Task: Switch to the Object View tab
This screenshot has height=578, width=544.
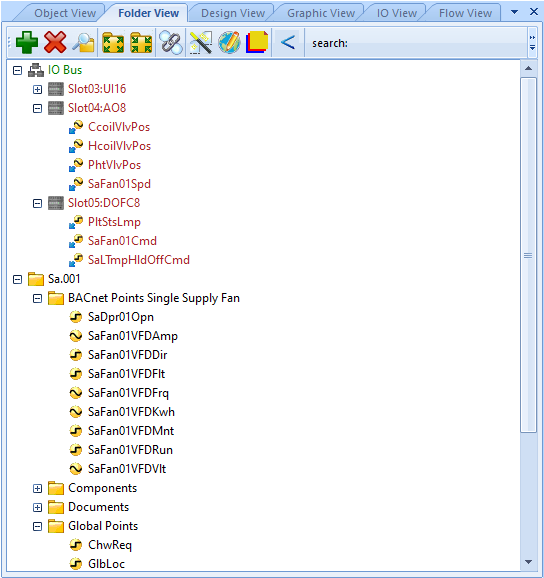Action: coord(65,13)
